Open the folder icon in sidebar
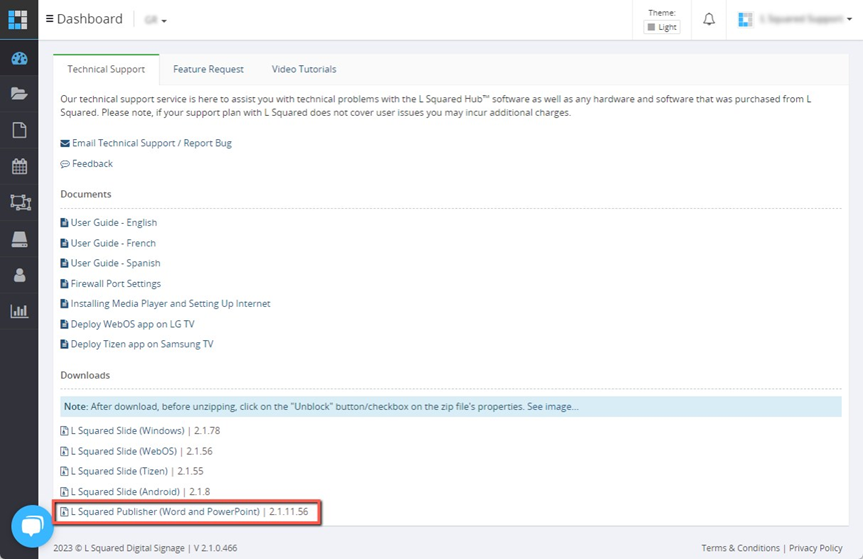 click(19, 94)
